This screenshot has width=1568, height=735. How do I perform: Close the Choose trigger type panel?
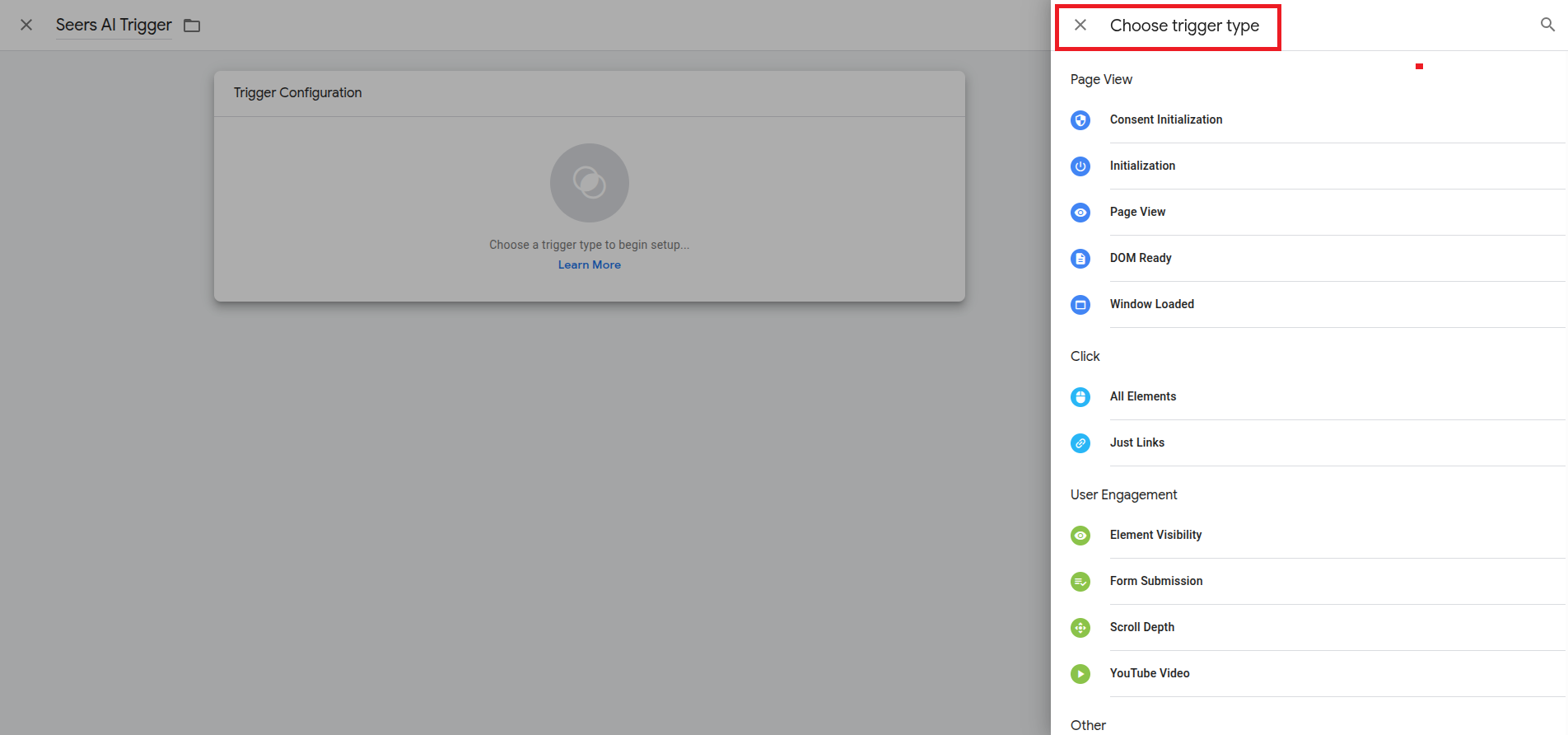[1080, 25]
